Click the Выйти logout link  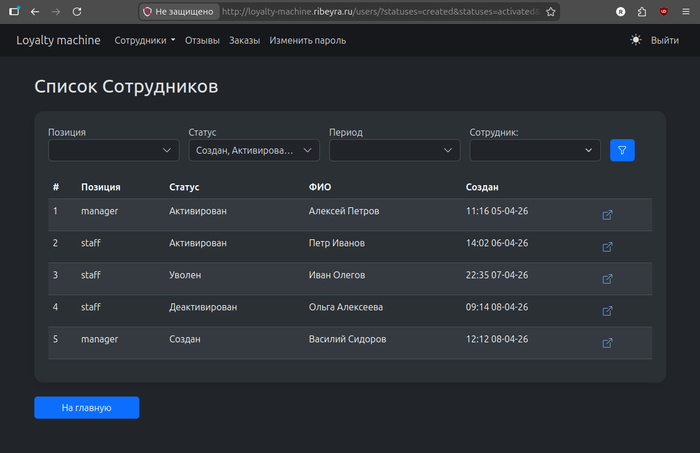[x=665, y=40]
